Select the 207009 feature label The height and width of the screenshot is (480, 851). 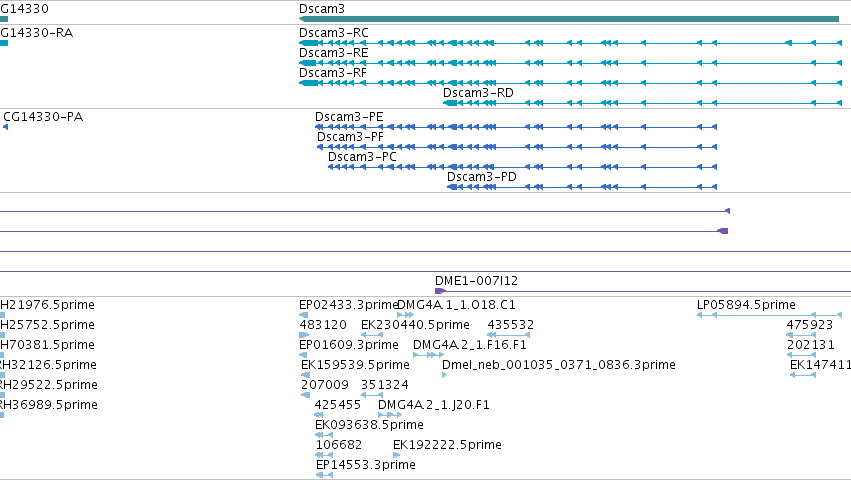tap(325, 385)
